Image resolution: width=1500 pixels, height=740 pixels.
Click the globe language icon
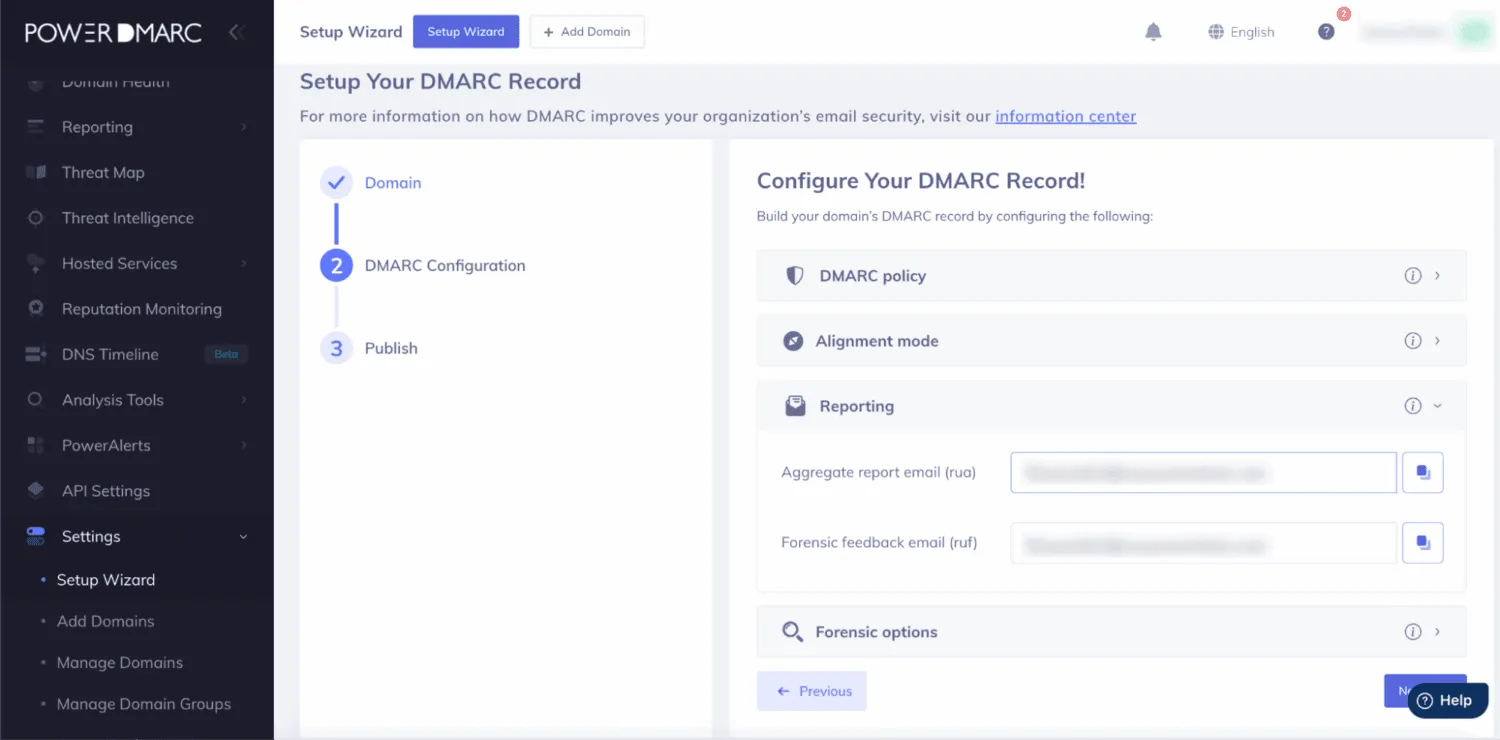pyautogui.click(x=1216, y=32)
